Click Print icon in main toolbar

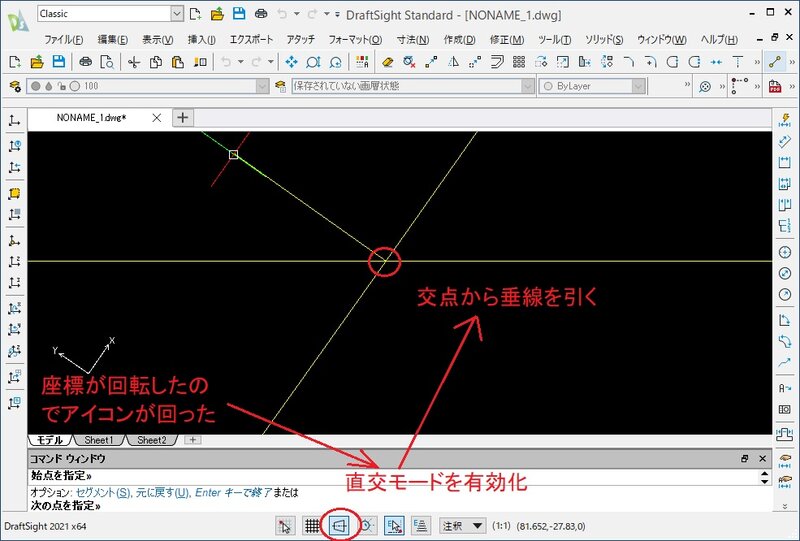[85, 62]
